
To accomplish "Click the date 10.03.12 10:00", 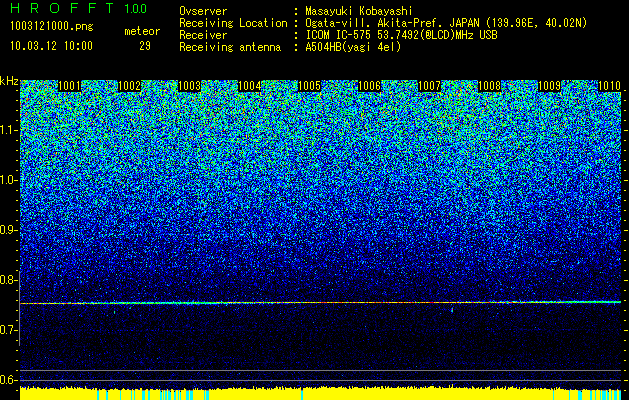I will (x=51, y=46).
